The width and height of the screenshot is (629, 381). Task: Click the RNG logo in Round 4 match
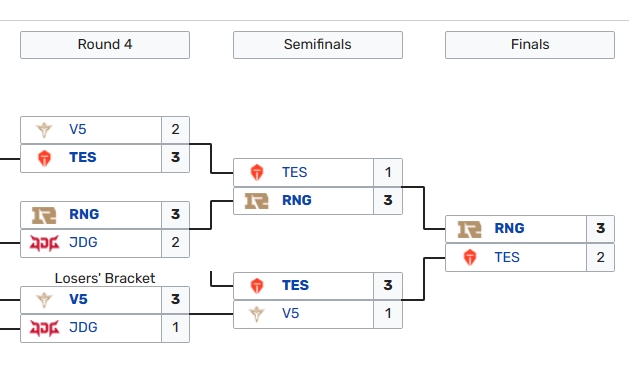pos(44,215)
